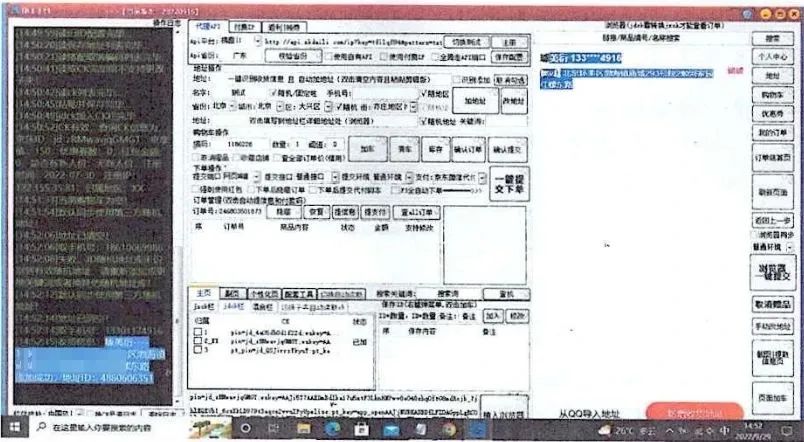Expand the 普通环境 dropdown in right sidebar
804x442 pixels.
[789, 247]
